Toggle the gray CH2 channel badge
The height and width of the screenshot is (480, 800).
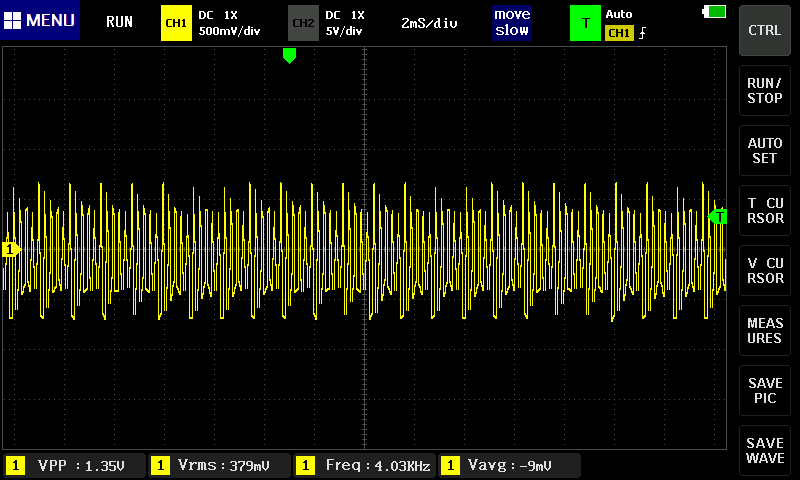click(303, 23)
